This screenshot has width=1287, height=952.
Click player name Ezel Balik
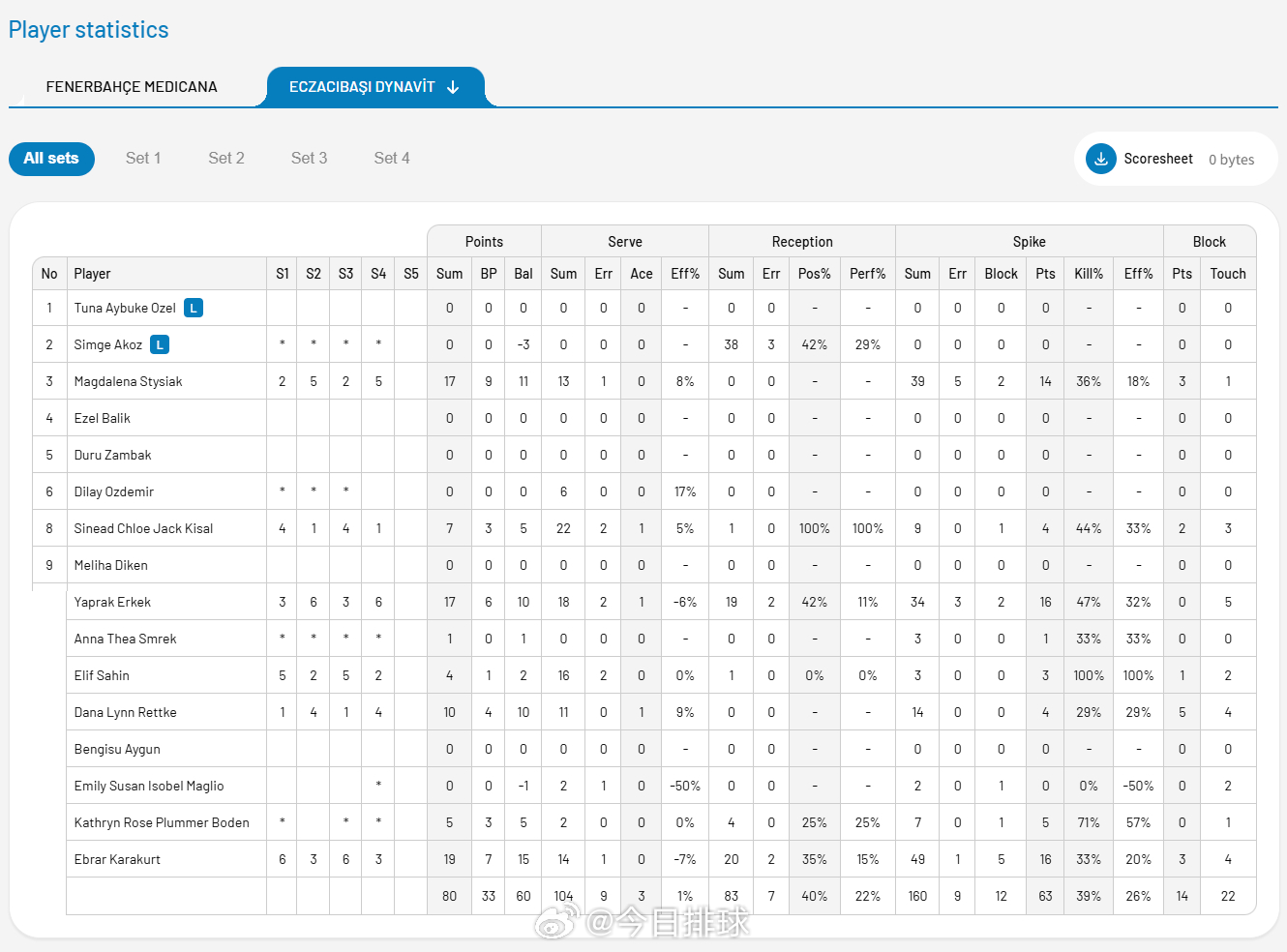[102, 419]
